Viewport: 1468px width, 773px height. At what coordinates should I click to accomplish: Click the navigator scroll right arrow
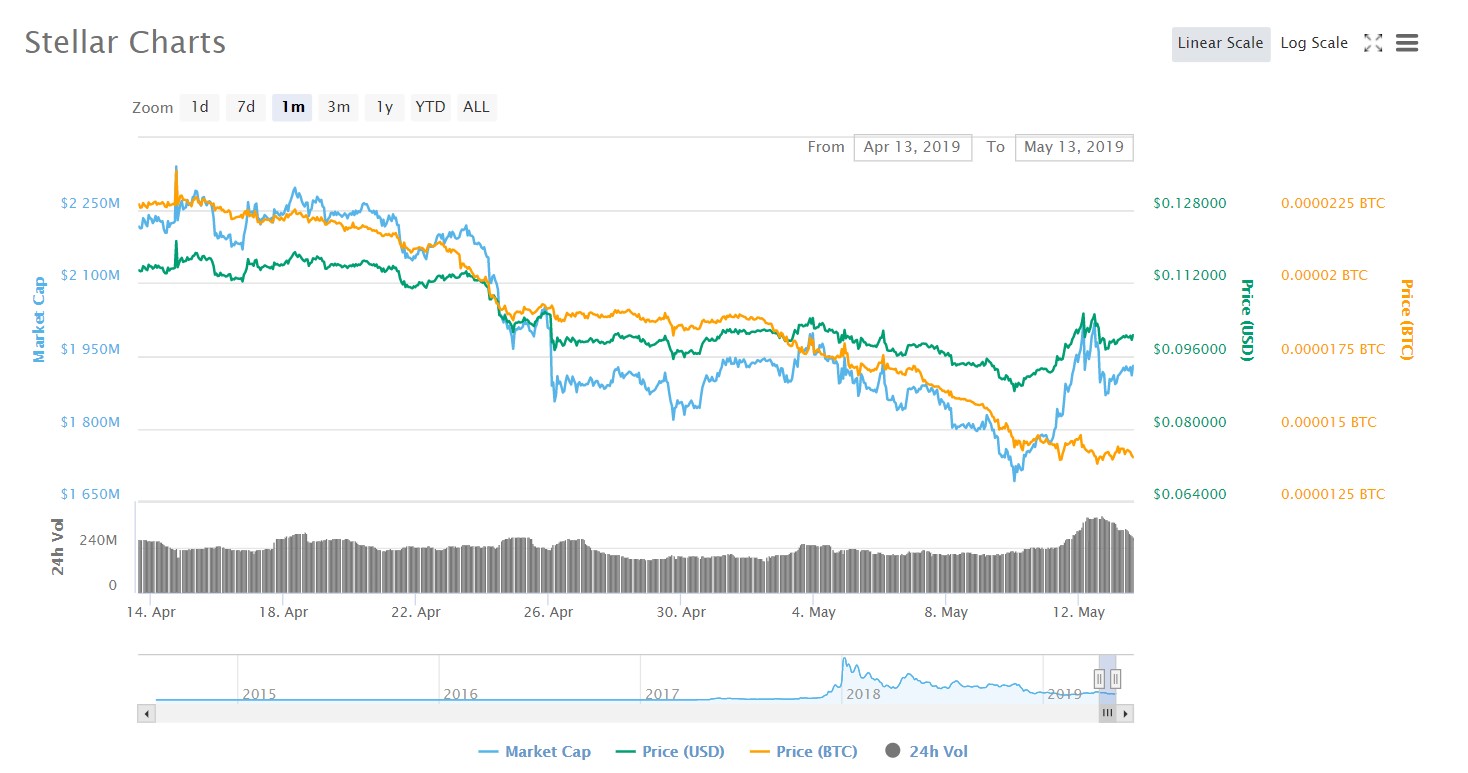1125,714
